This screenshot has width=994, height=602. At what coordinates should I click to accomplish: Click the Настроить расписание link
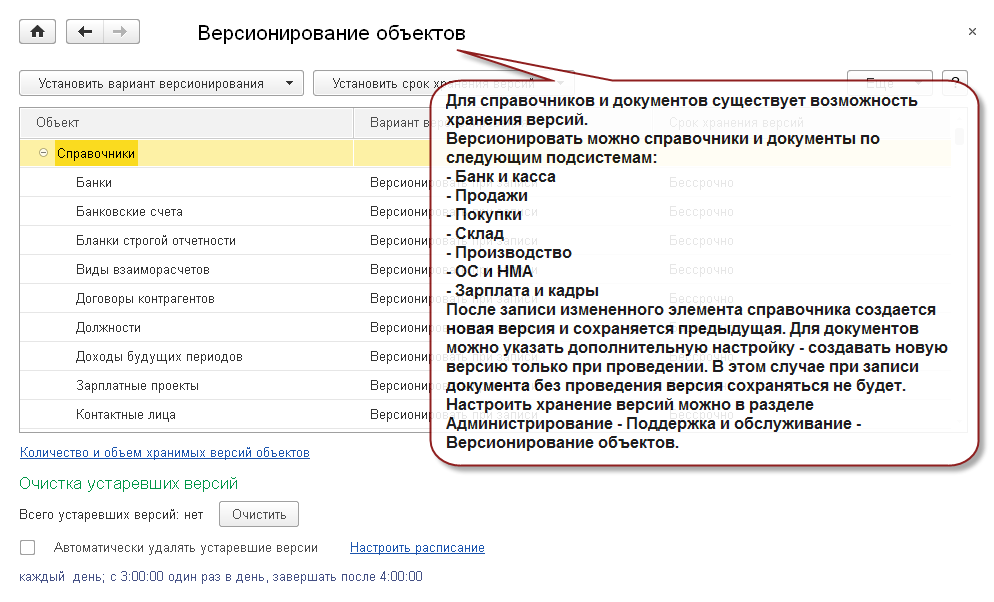(x=417, y=548)
